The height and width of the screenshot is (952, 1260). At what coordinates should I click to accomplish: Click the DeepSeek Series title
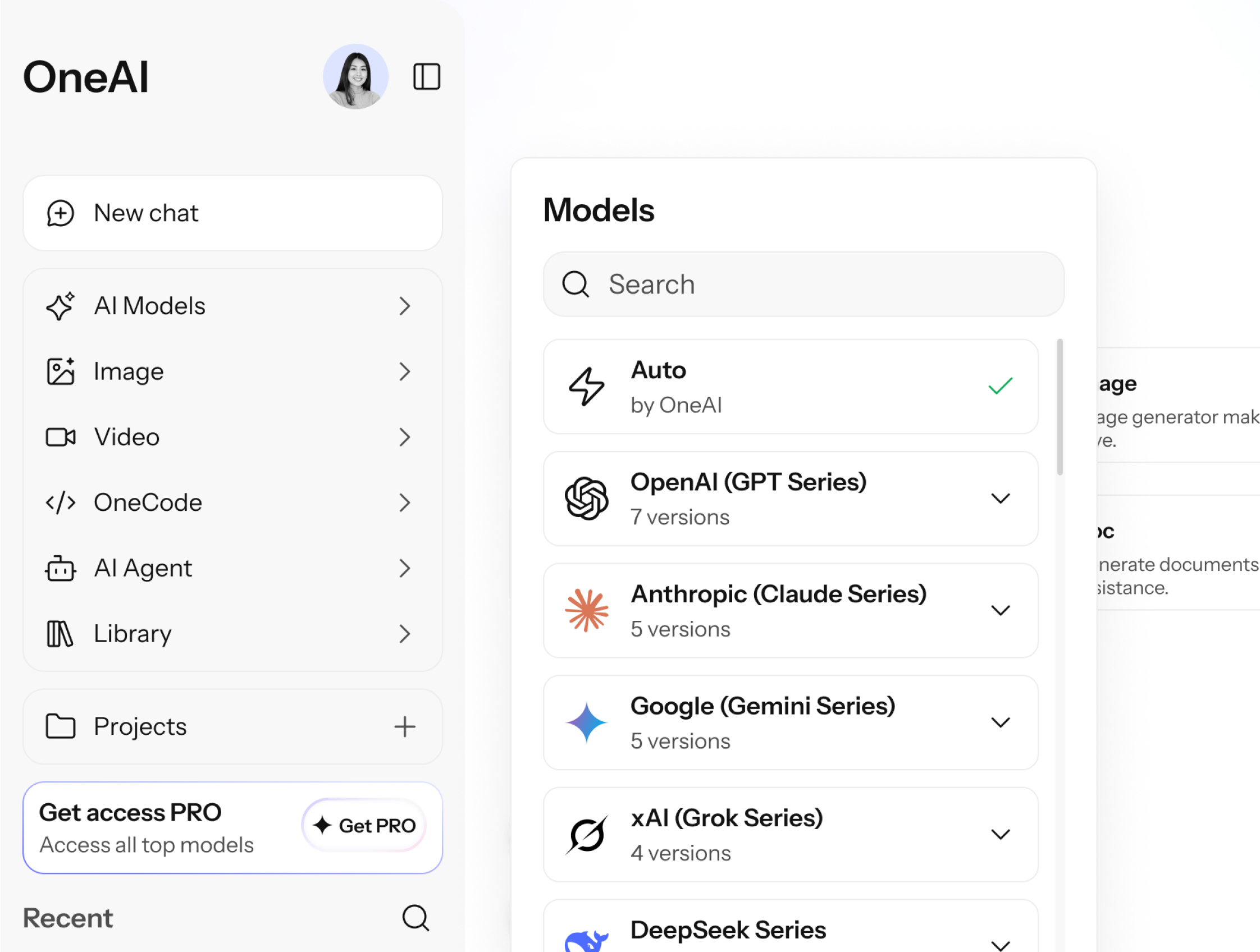(x=728, y=930)
